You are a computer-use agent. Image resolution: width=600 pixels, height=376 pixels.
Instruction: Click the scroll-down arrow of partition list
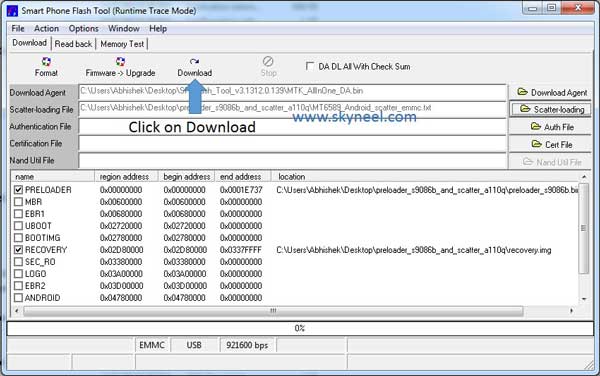click(x=584, y=299)
